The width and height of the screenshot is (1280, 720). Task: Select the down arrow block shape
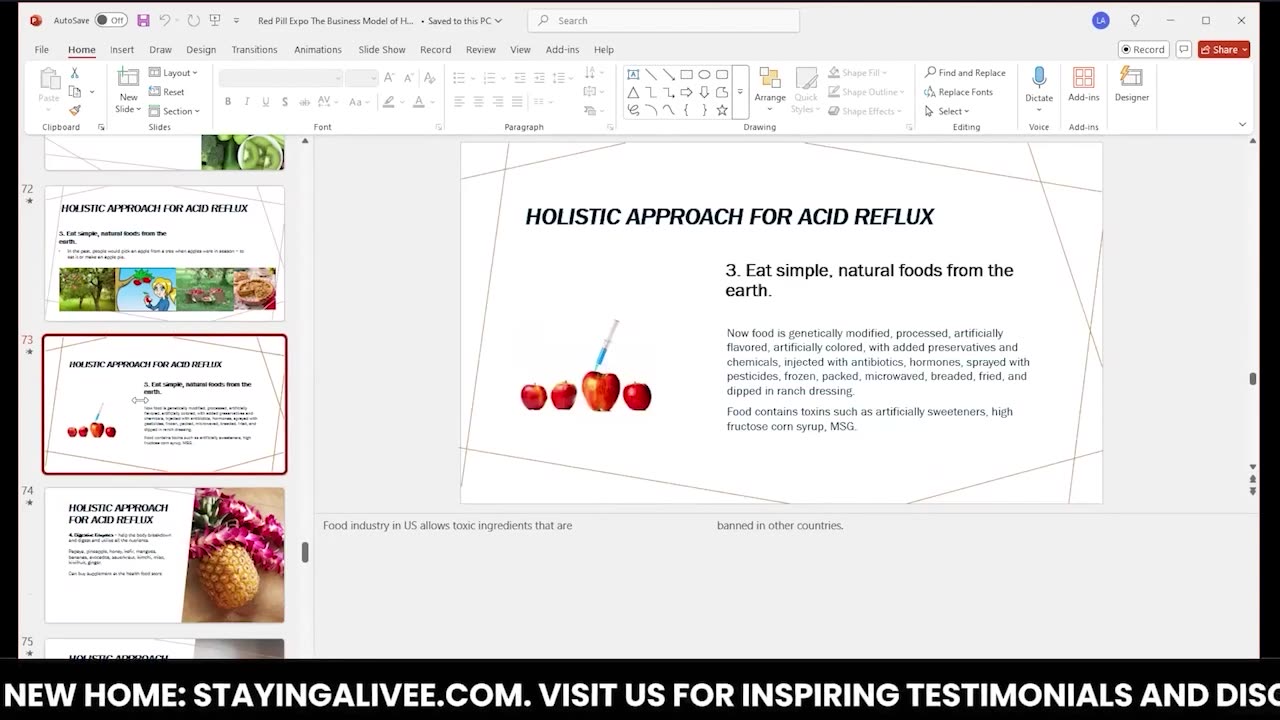(704, 92)
